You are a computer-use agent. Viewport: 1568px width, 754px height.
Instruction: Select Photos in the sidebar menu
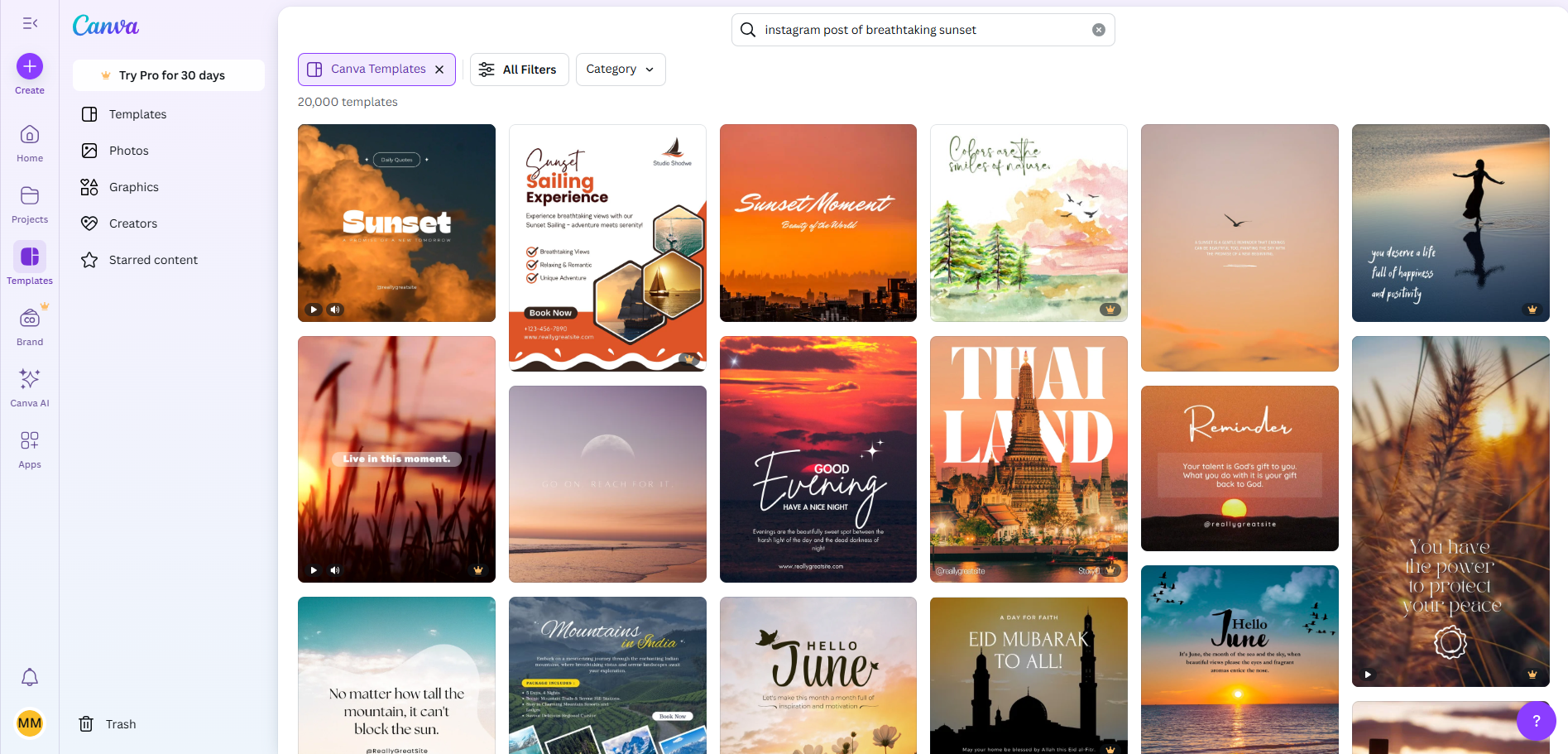127,150
